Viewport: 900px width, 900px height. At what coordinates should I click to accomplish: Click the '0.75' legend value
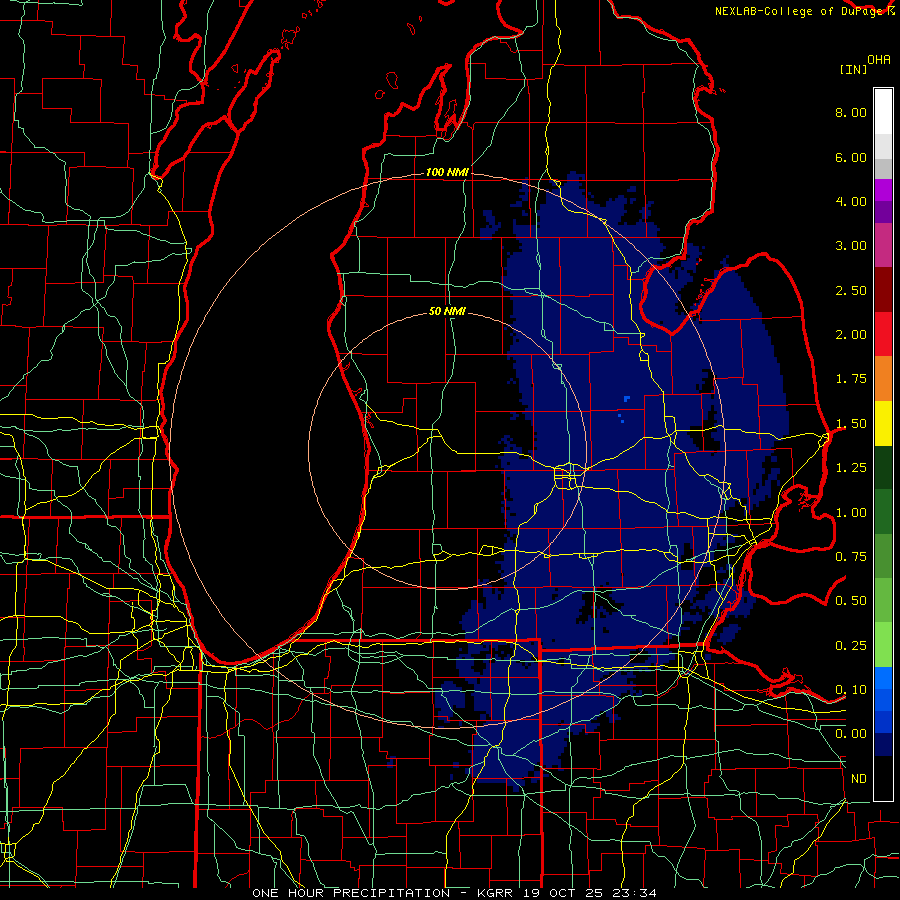coord(851,557)
